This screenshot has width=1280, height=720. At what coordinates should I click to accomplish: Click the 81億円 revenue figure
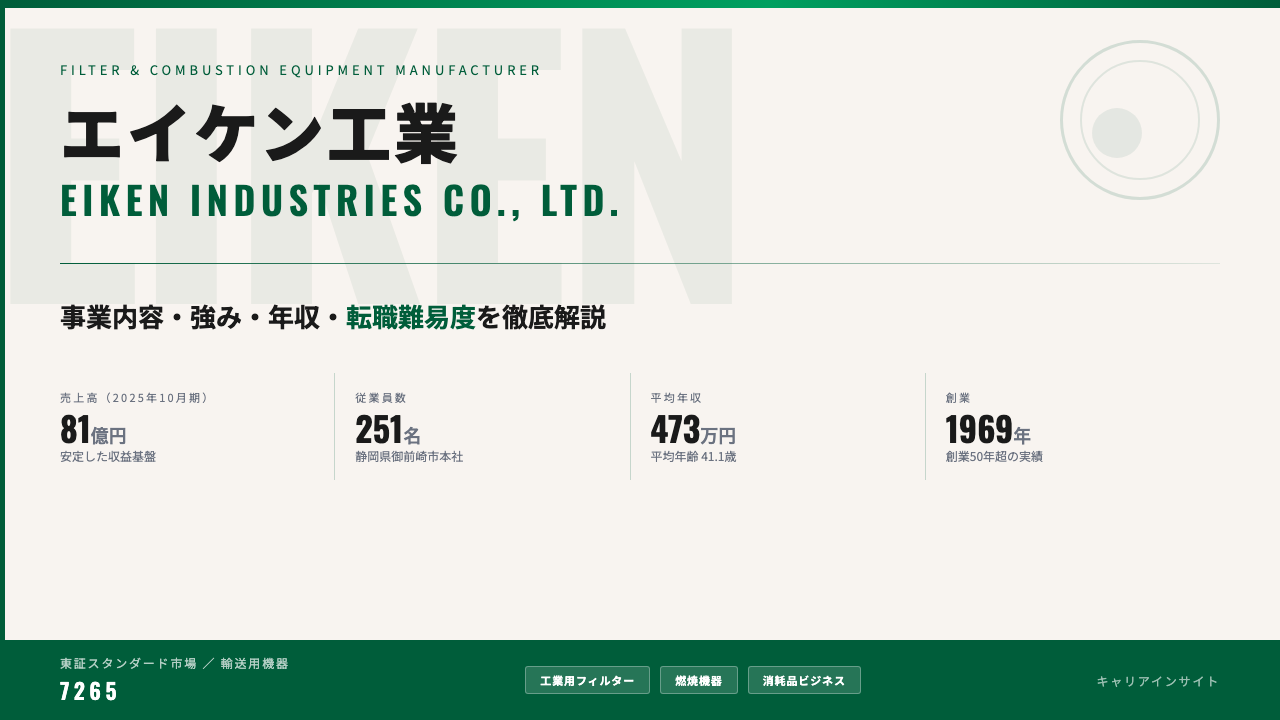pyautogui.click(x=93, y=430)
